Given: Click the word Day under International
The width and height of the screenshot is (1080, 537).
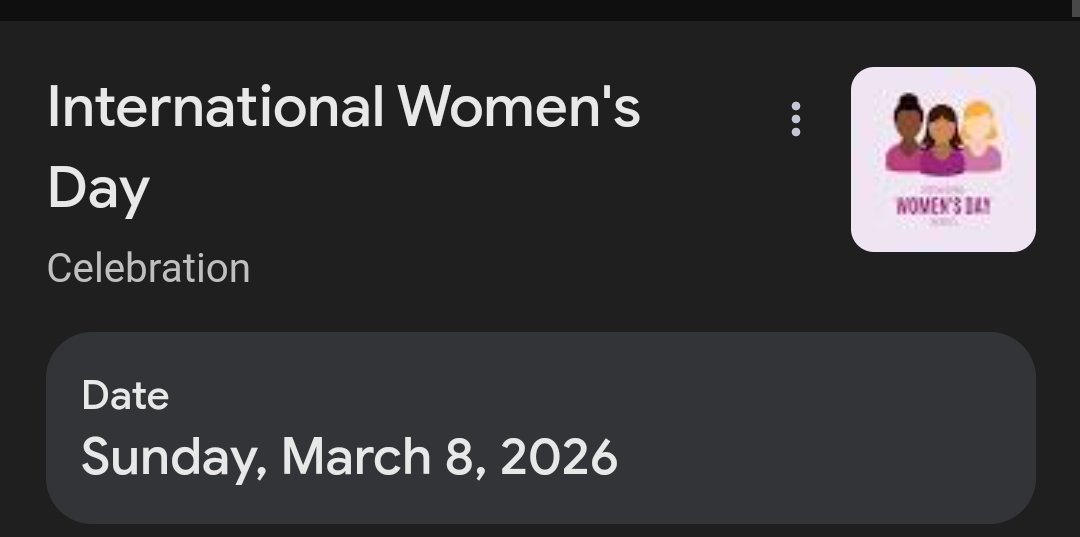Looking at the screenshot, I should pyautogui.click(x=98, y=188).
